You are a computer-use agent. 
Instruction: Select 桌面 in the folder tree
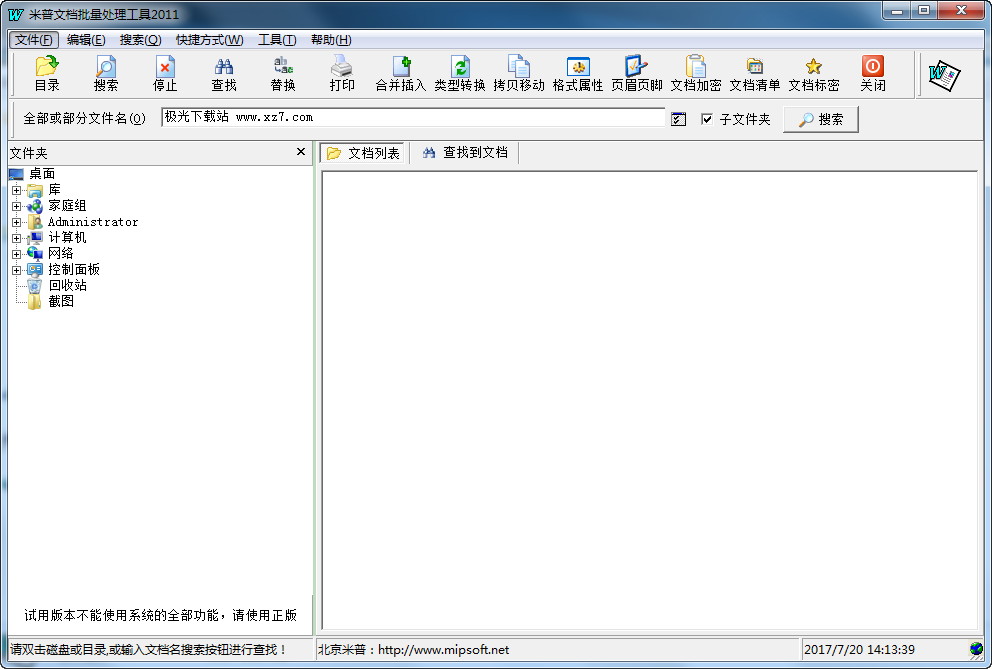[x=42, y=173]
